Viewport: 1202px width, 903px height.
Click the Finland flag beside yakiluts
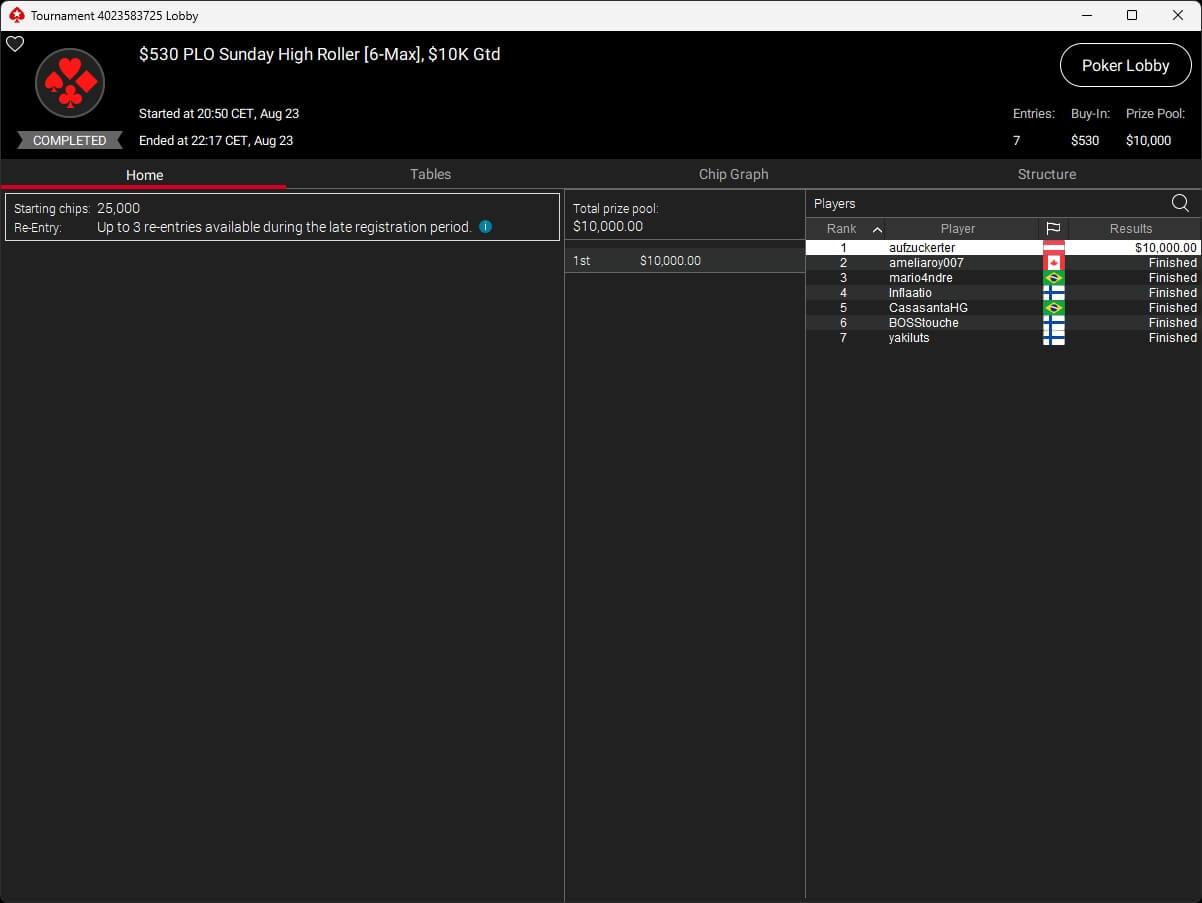point(1053,337)
